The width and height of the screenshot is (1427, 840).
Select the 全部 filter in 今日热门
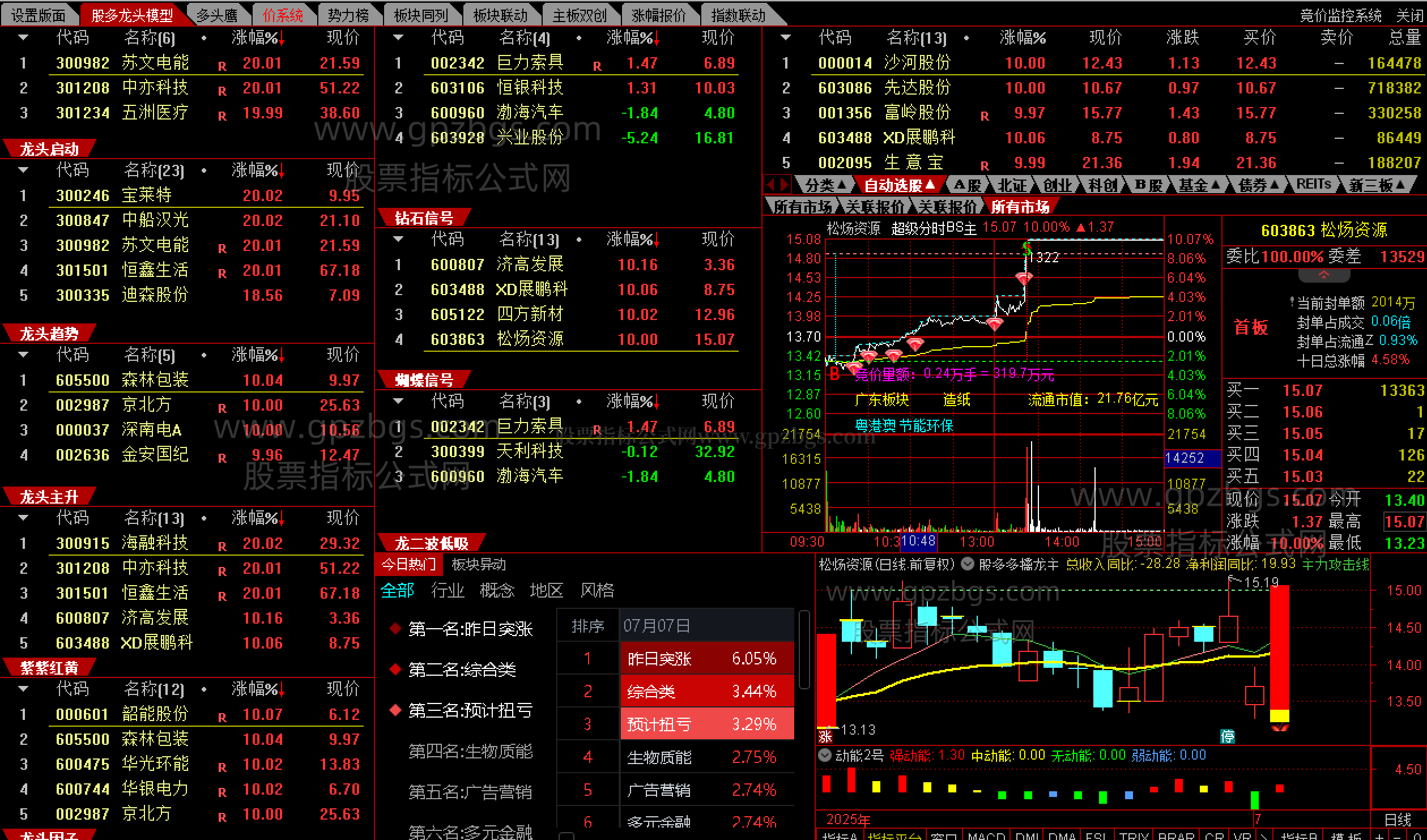point(397,590)
